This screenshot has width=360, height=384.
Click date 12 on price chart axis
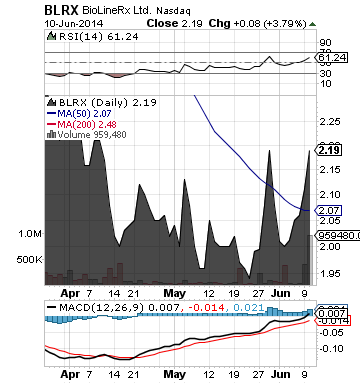pos(209,294)
